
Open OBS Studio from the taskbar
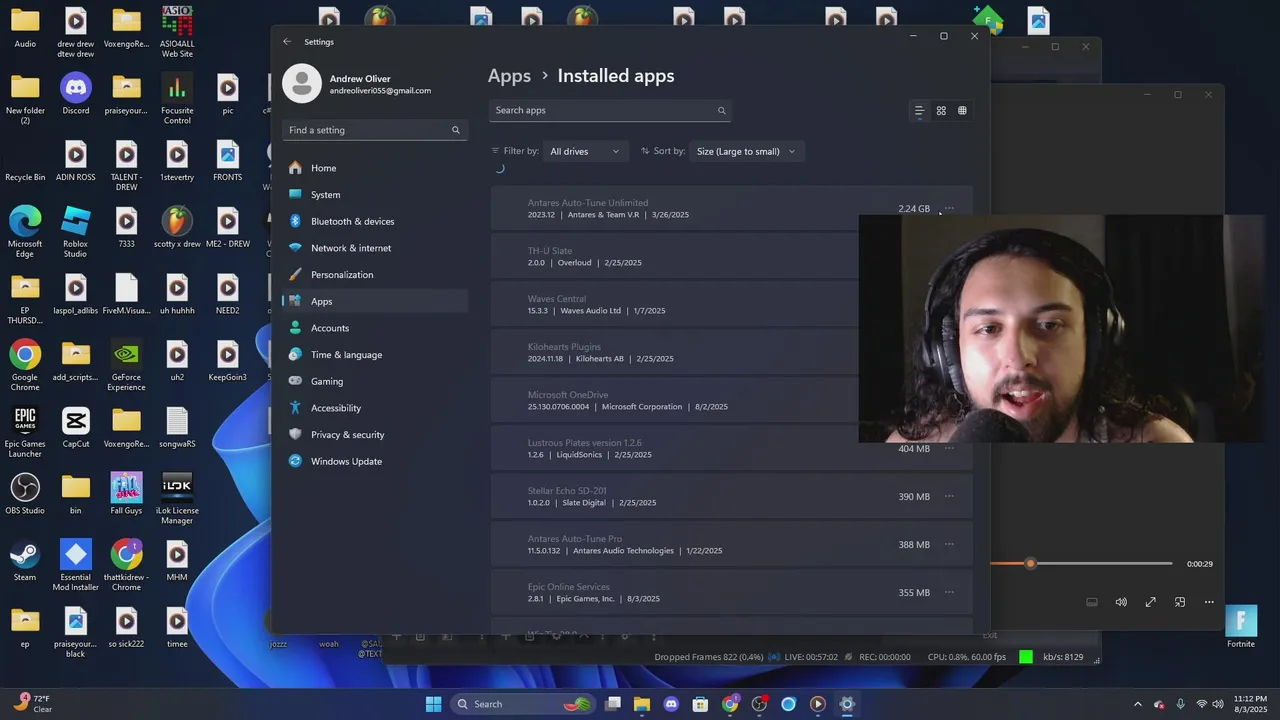(759, 704)
